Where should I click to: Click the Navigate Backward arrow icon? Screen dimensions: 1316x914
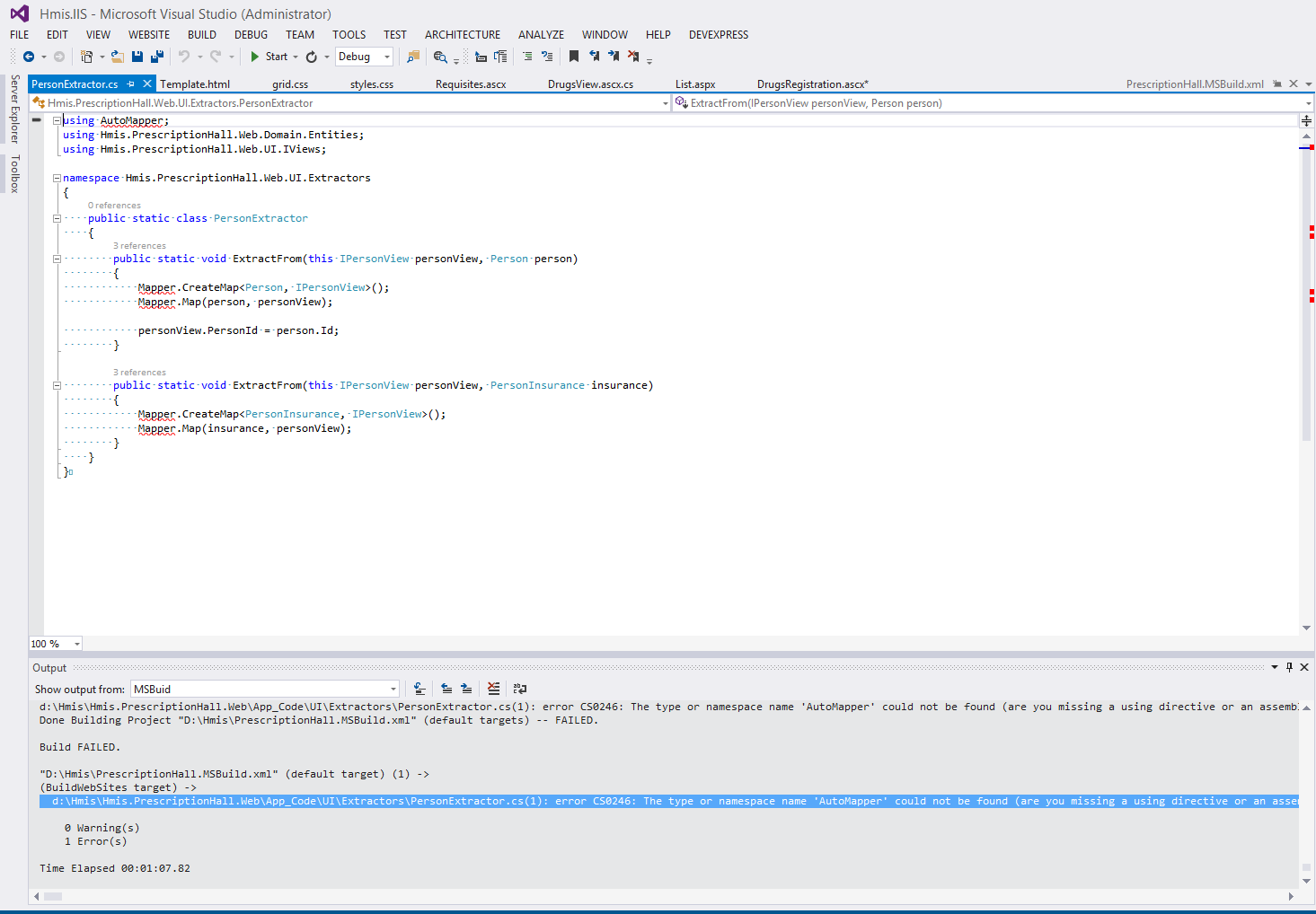pyautogui.click(x=29, y=57)
